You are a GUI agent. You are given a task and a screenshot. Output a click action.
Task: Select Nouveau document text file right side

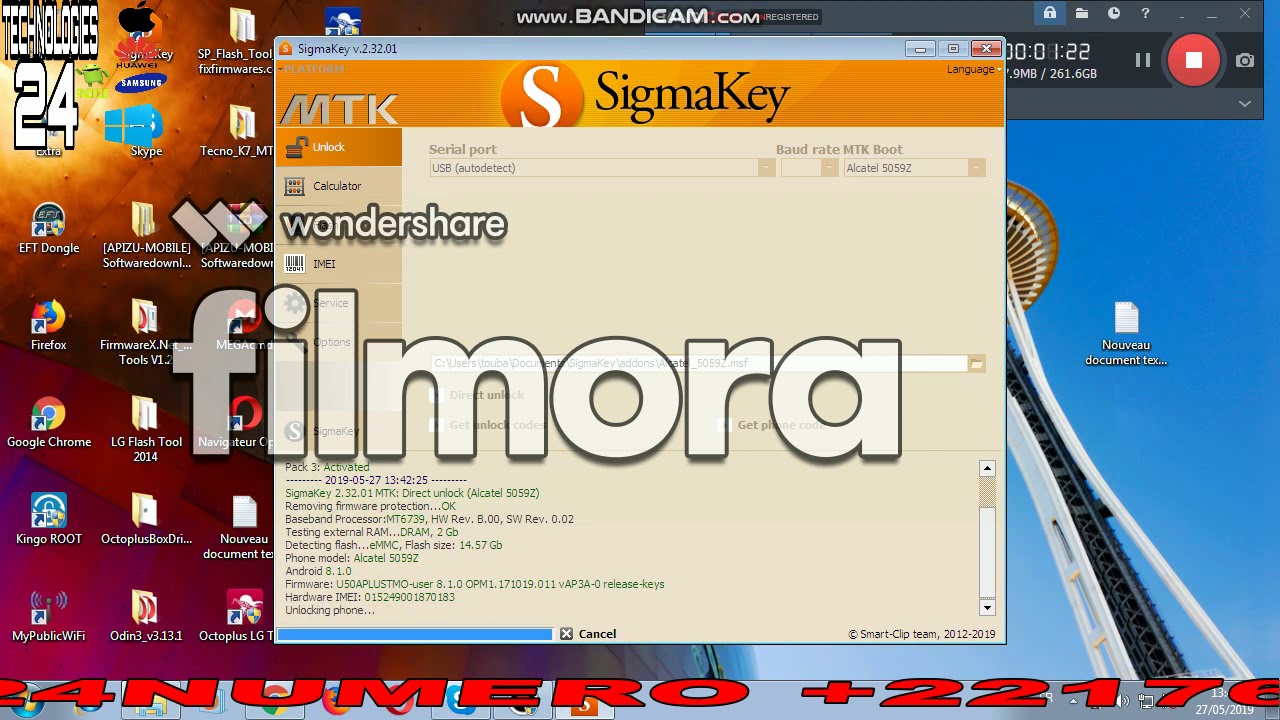point(1126,334)
